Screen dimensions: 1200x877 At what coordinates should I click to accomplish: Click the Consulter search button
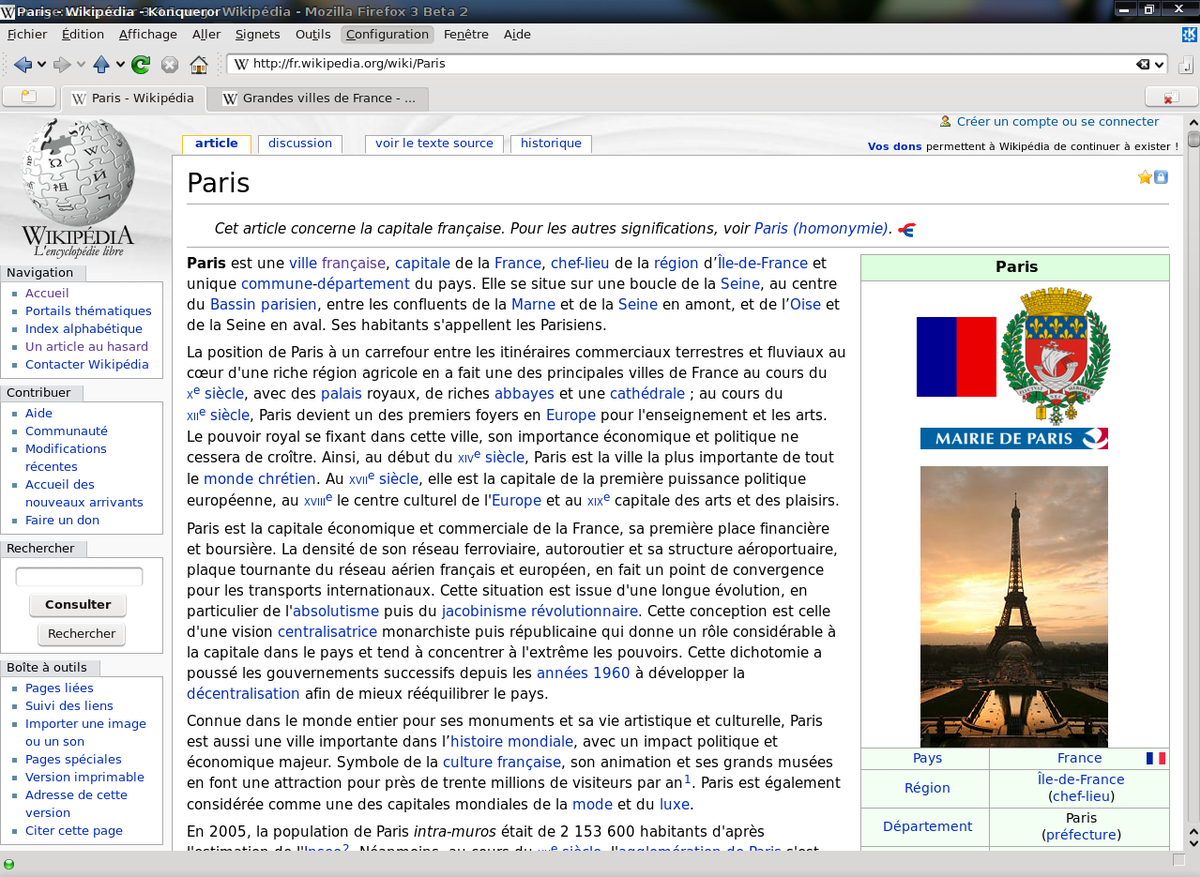78,604
